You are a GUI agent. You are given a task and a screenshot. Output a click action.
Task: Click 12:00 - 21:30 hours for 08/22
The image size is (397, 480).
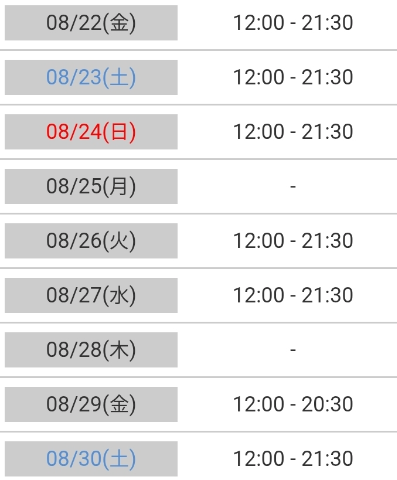tap(293, 23)
